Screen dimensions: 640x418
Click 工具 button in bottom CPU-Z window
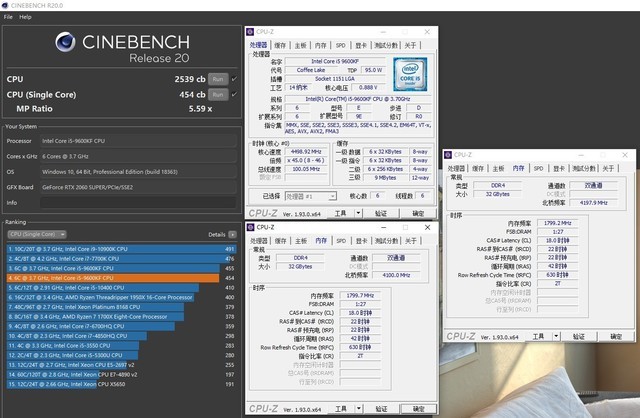tap(341, 409)
